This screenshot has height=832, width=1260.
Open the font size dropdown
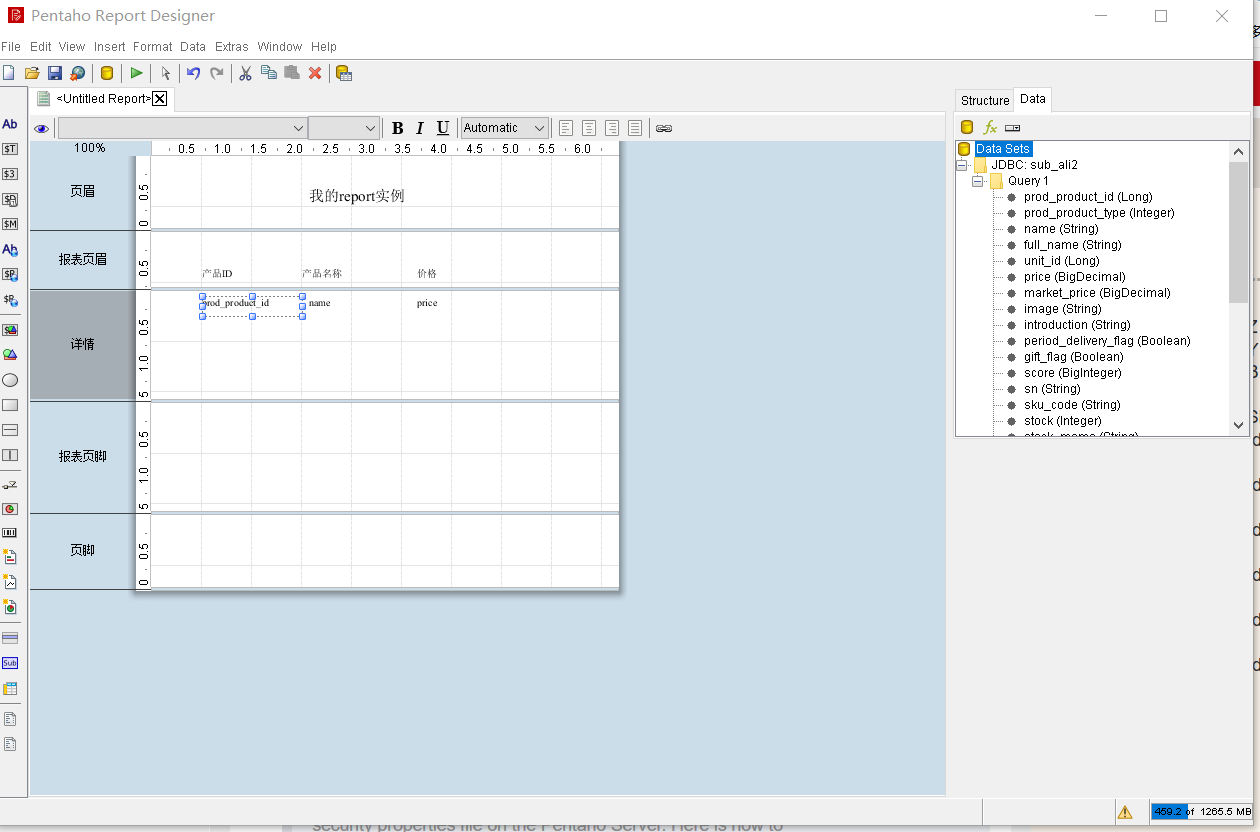click(x=344, y=128)
